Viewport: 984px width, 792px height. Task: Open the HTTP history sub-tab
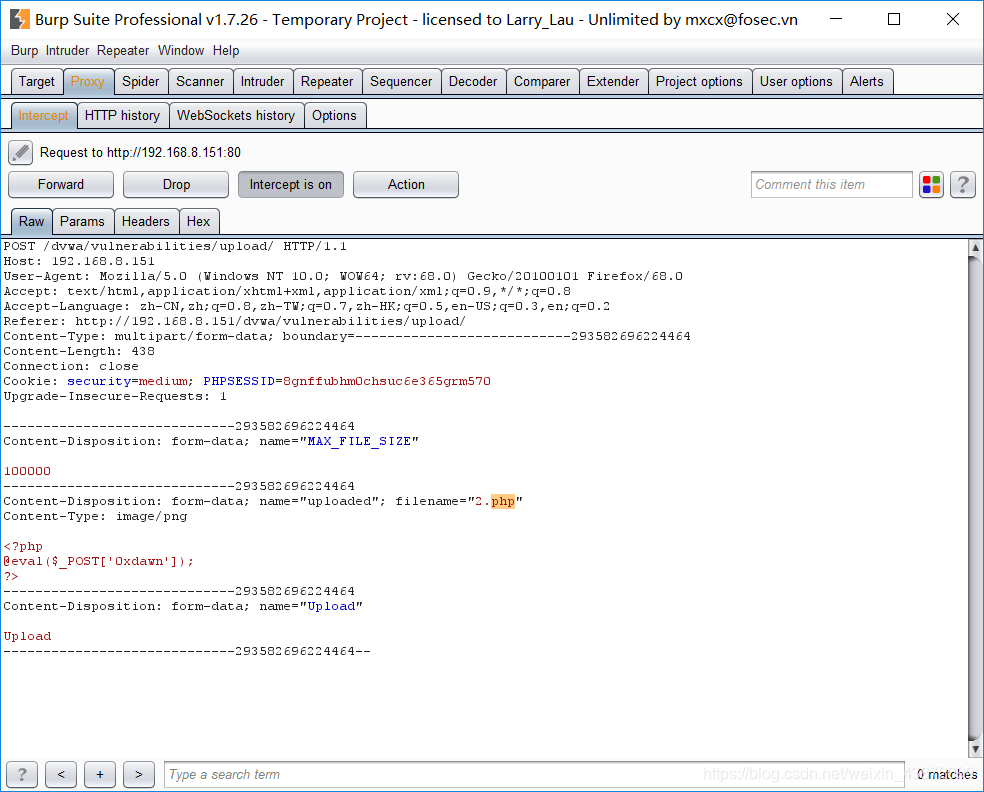[x=122, y=115]
